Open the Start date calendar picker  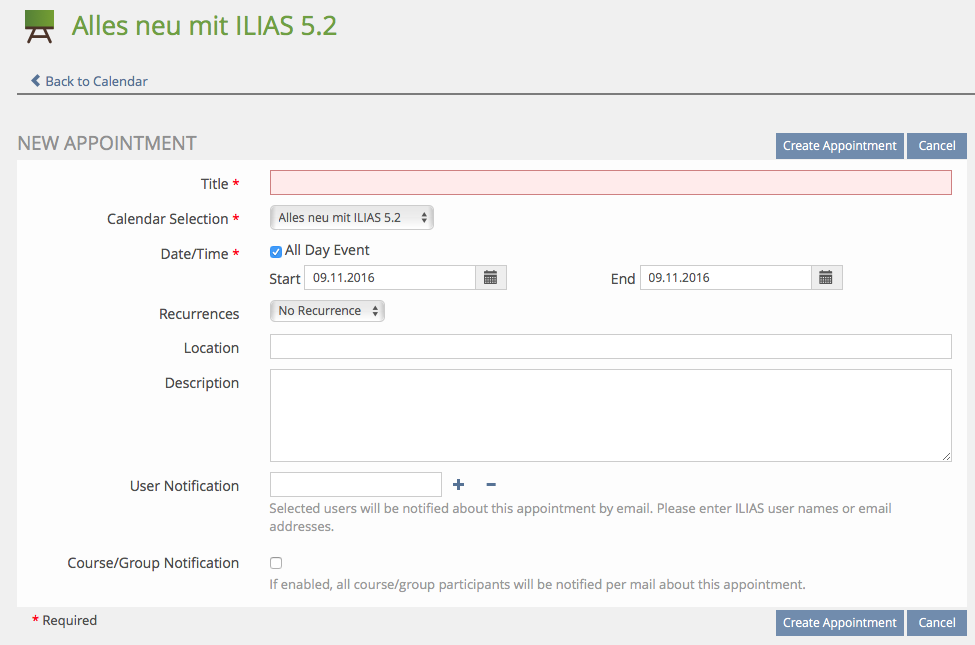pyautogui.click(x=490, y=278)
